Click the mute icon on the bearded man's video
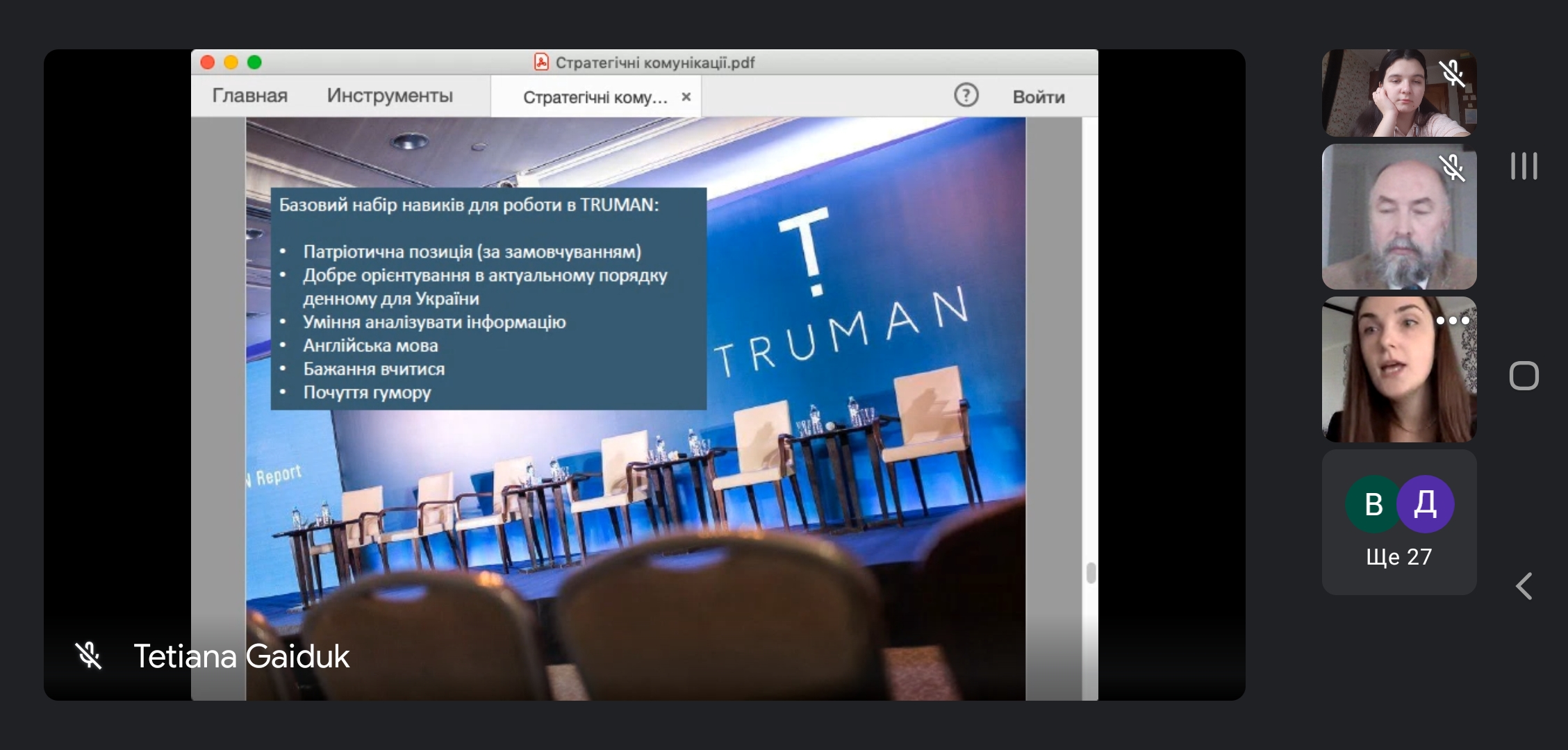1568x750 pixels. pyautogui.click(x=1451, y=167)
